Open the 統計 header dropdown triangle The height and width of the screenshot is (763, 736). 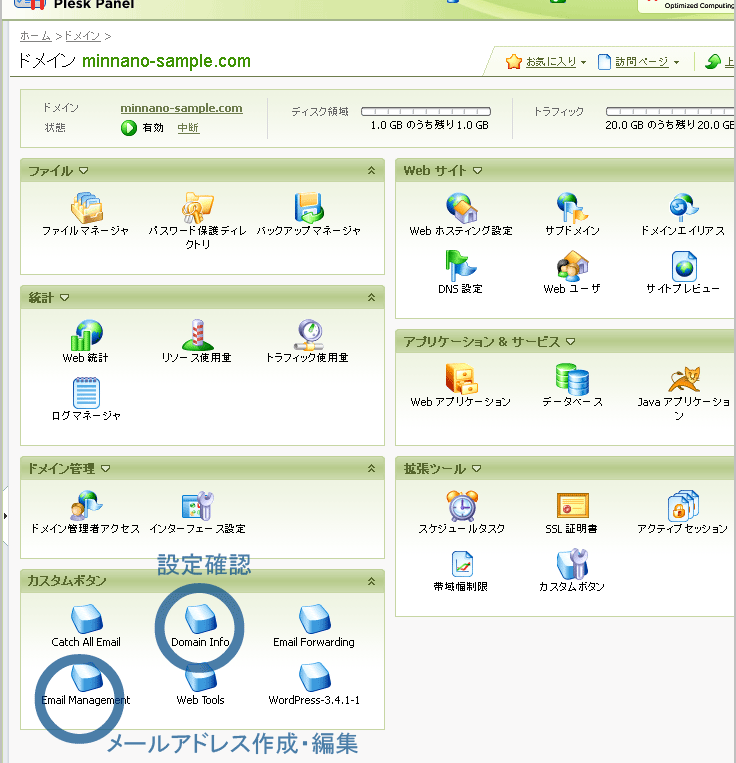(64, 297)
